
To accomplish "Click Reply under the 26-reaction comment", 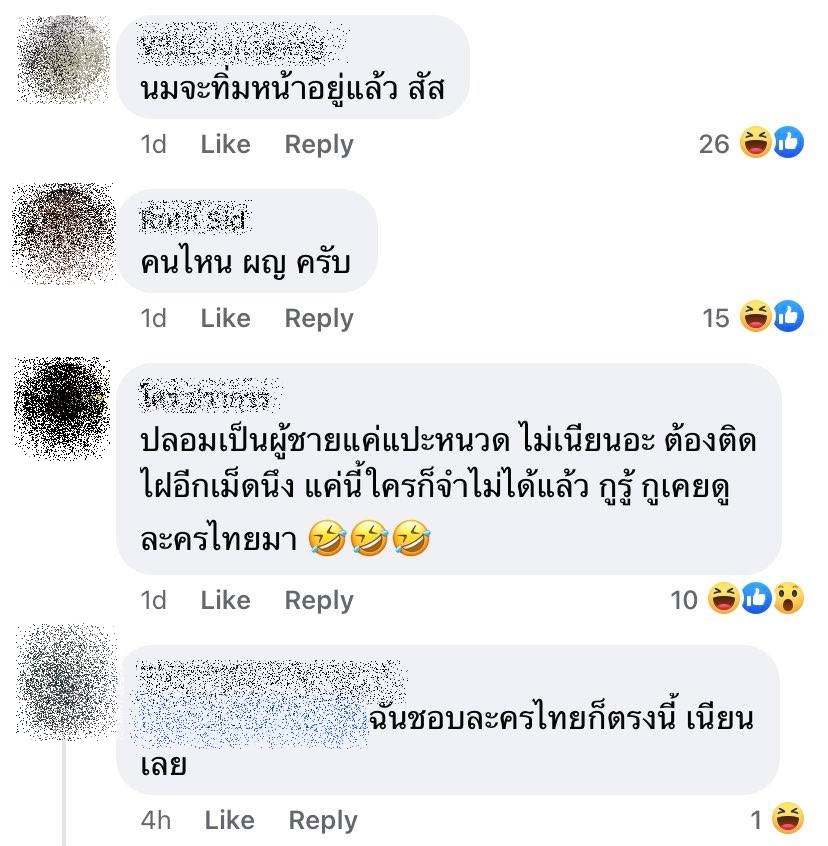I will click(319, 145).
